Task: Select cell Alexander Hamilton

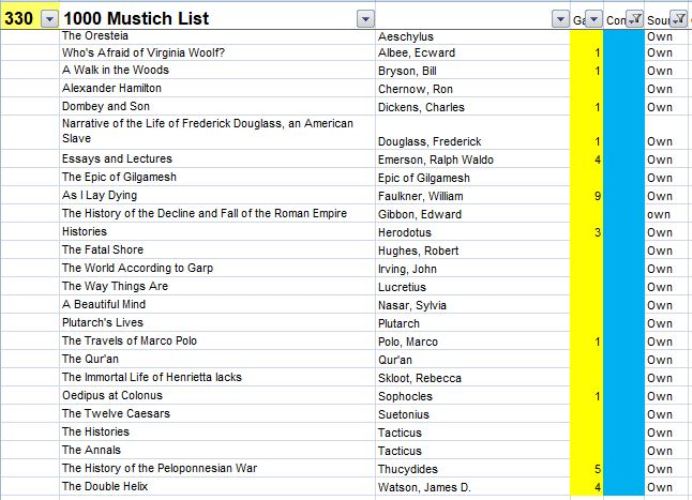Action: coord(217,88)
